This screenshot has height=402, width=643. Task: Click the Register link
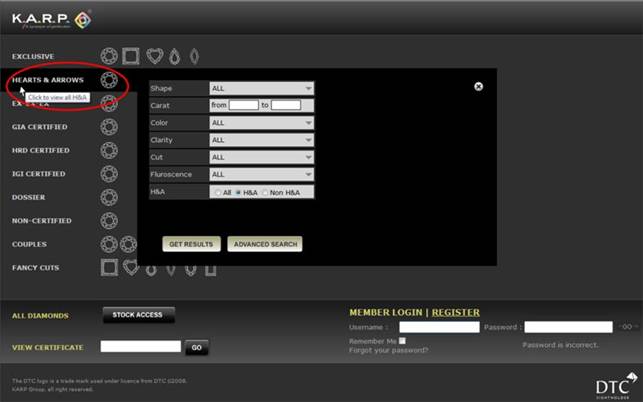pos(455,312)
